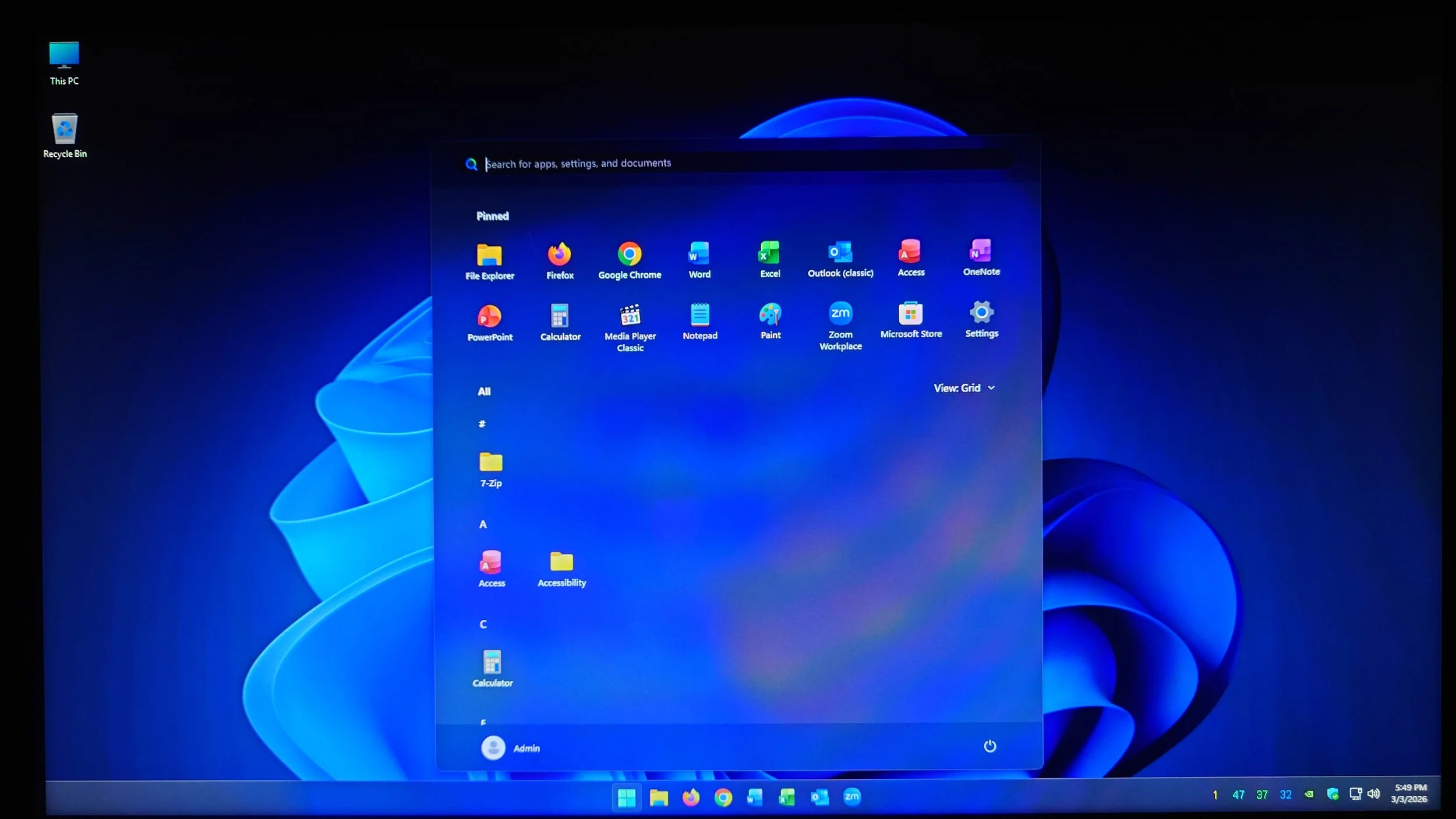
Task: Open Word from the taskbar
Action: tap(755, 797)
